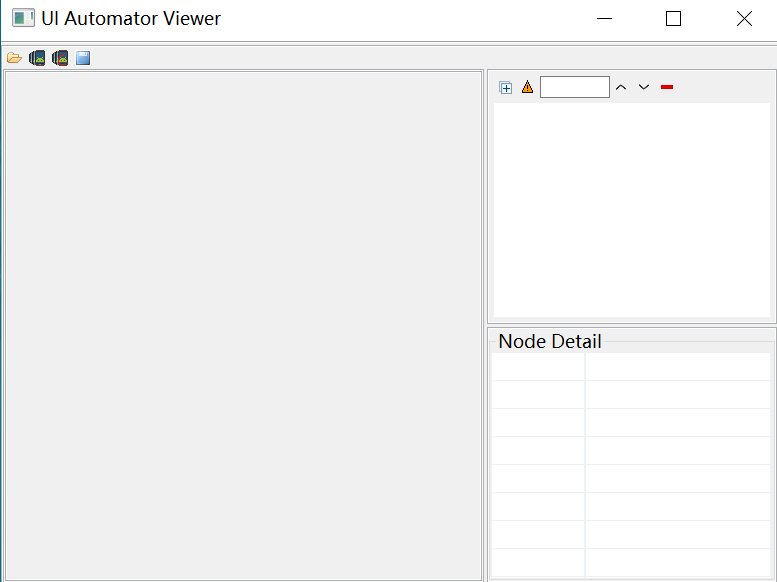Viewport: 777px width, 582px height.
Task: Click the UI Automator Viewer title bar icon
Action: (x=23, y=18)
